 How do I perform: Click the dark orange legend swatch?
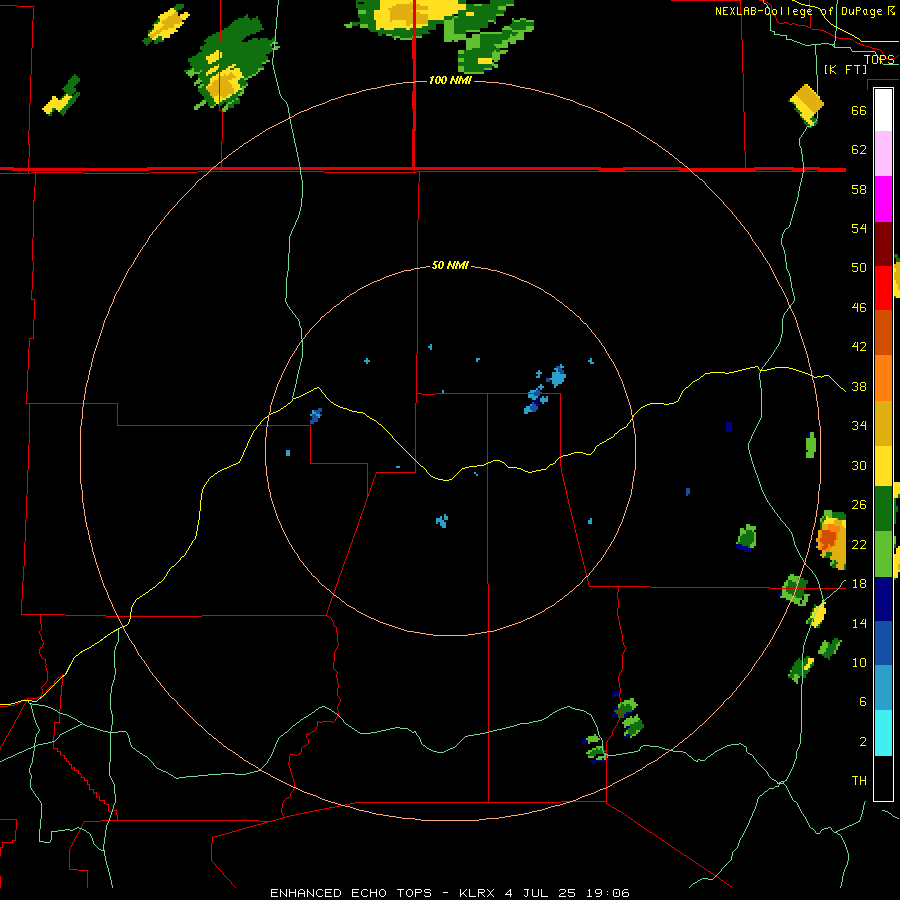click(x=883, y=332)
